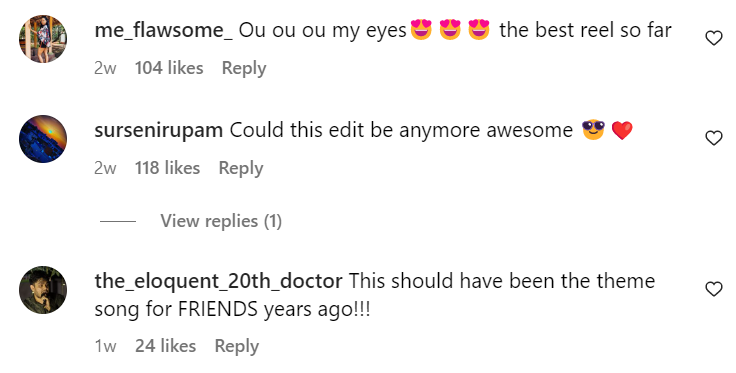Visit sursenirupam username link

(x=159, y=130)
